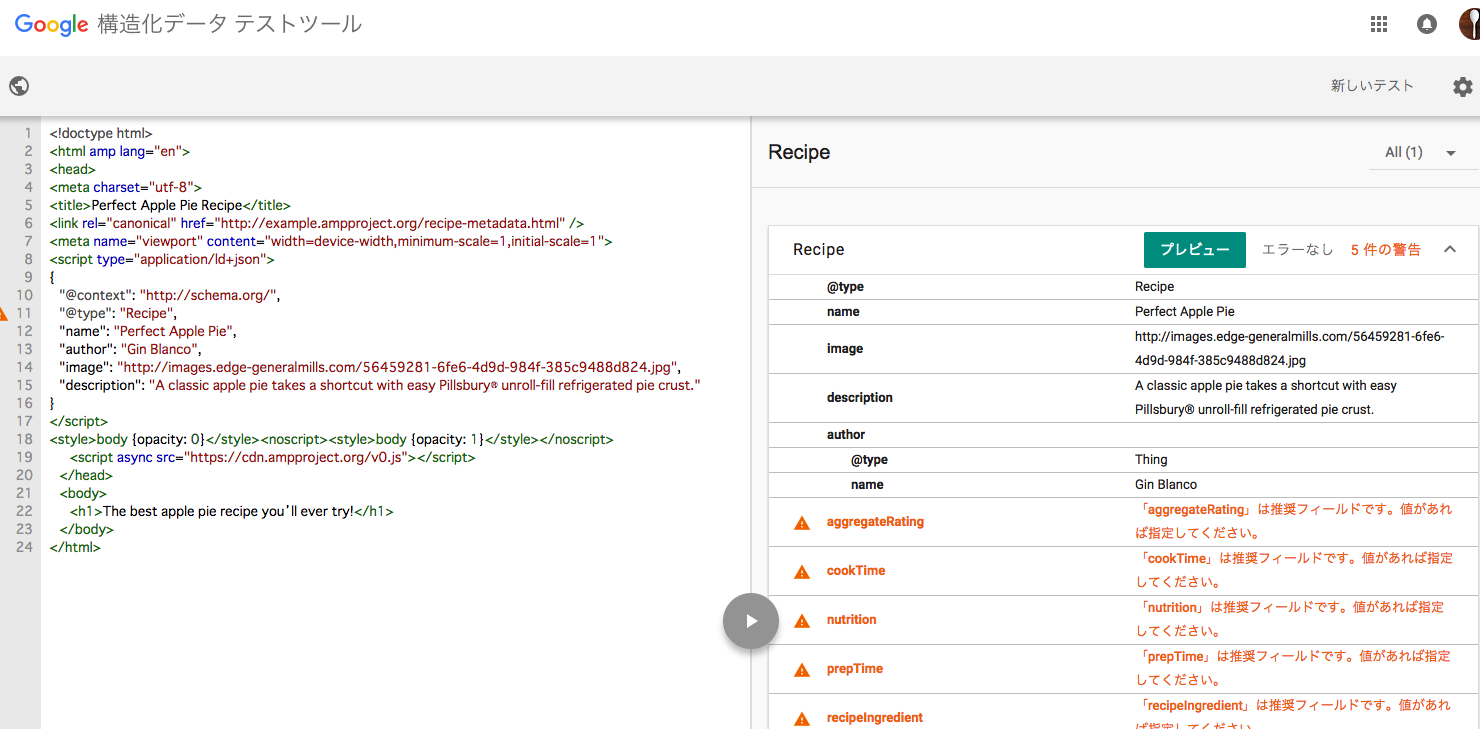Collapse the Recipe result panel chevron

1449,249
